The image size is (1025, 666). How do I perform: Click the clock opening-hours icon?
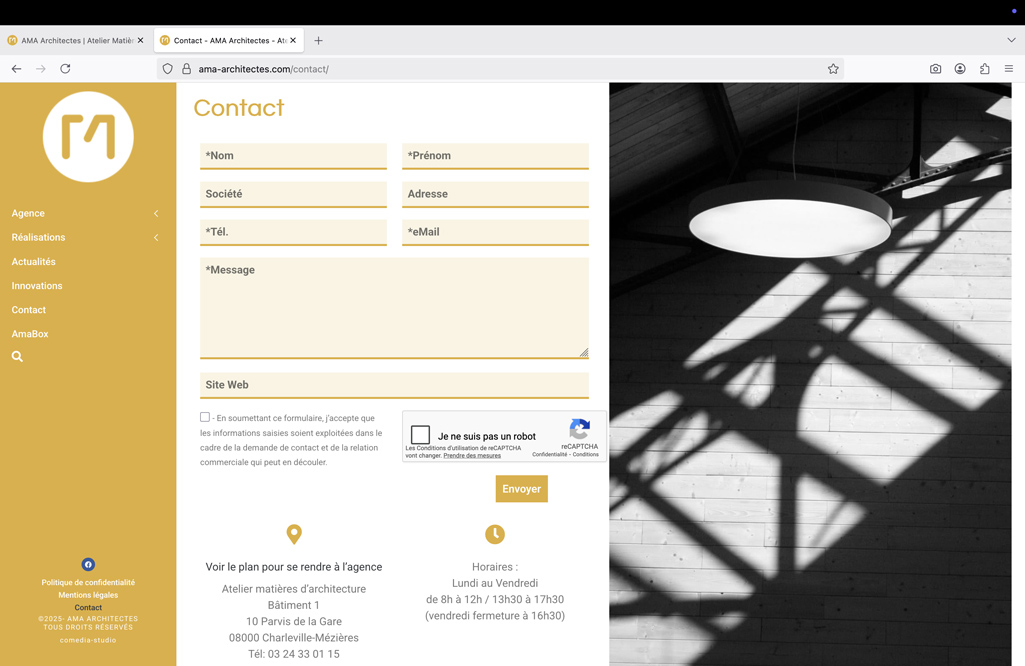tap(495, 534)
